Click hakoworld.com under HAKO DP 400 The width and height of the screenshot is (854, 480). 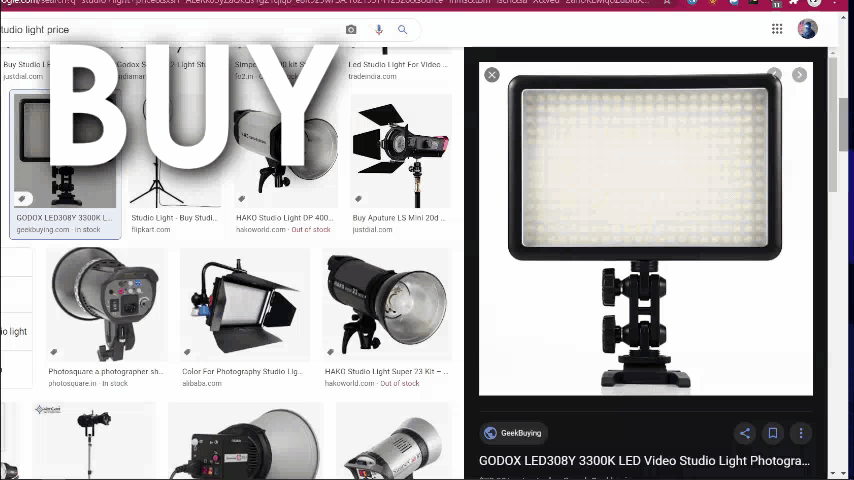pos(260,229)
